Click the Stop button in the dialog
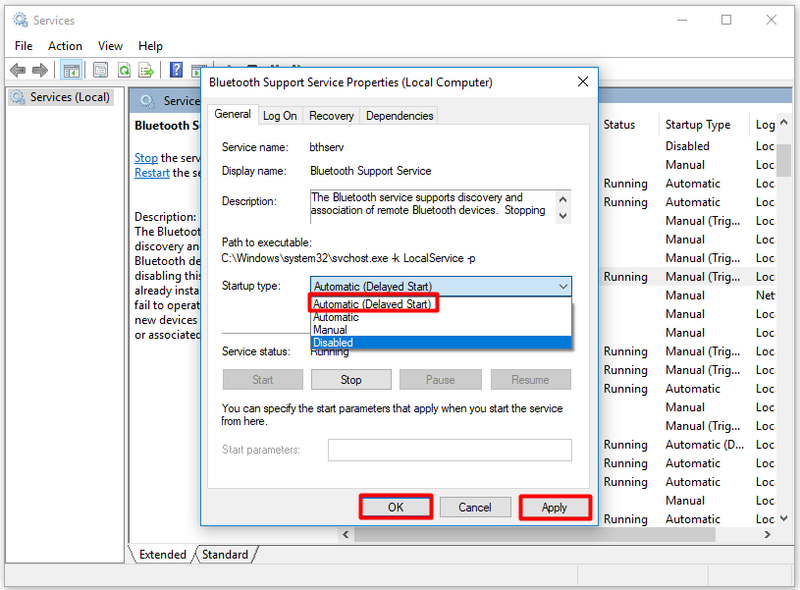The height and width of the screenshot is (590, 800). (351, 380)
